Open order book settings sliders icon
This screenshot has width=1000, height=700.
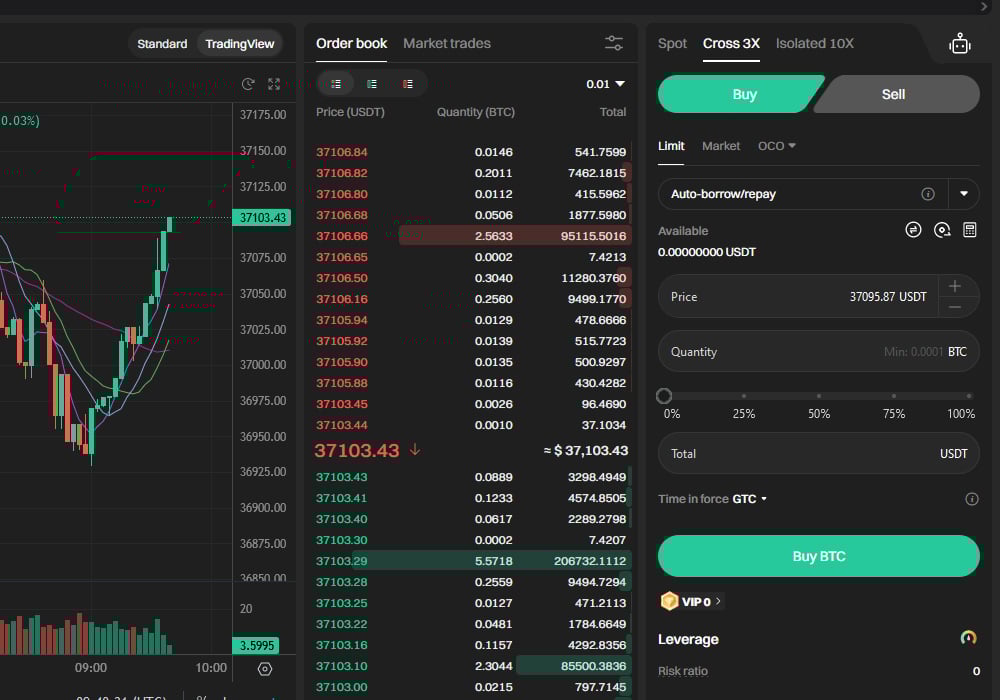click(x=614, y=43)
